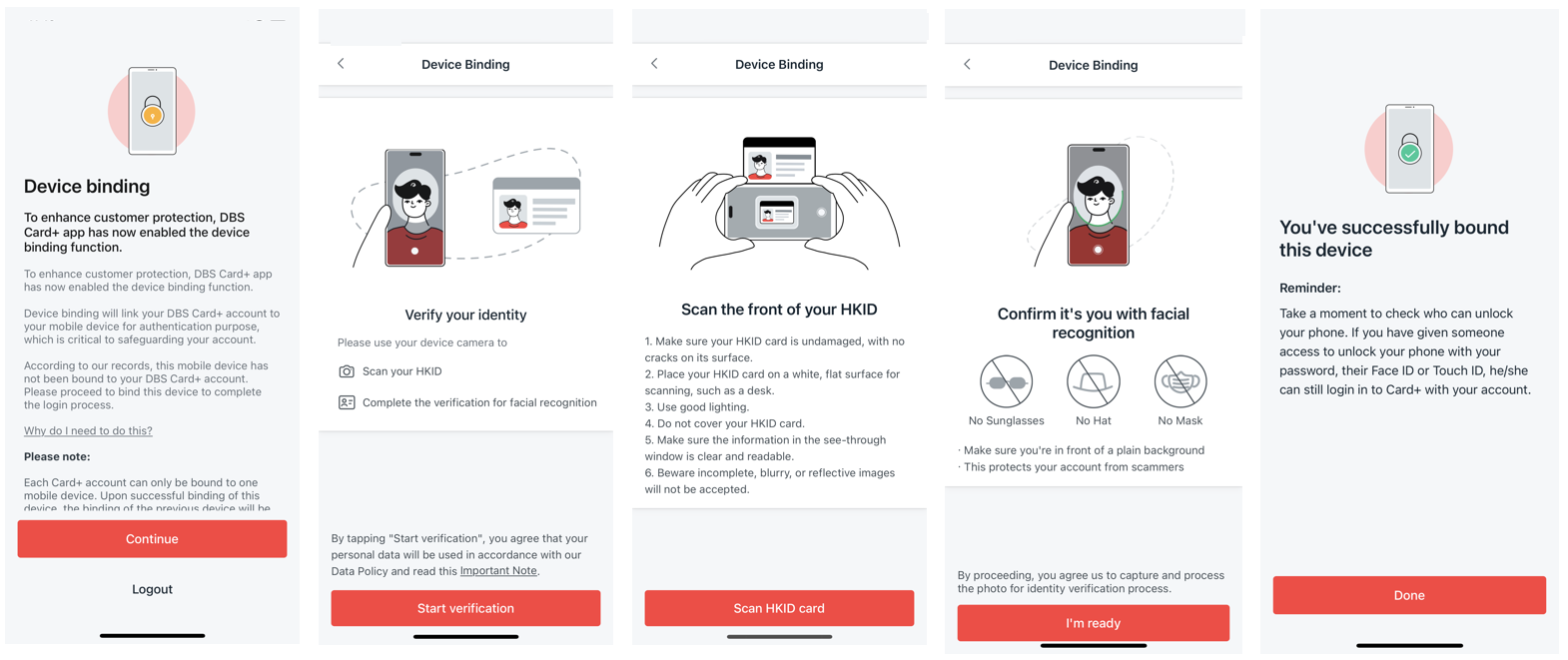This screenshot has height=660, width=1568.
Task: Click camera icon beside Scan your HKID
Action: [x=347, y=371]
